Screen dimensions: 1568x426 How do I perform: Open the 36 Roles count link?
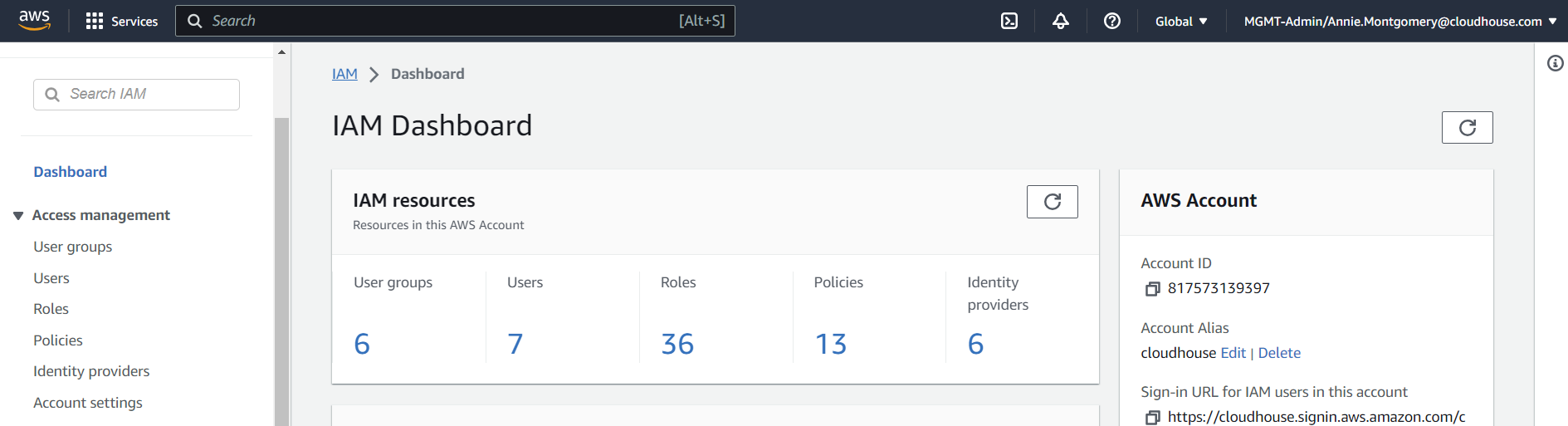[x=677, y=344]
